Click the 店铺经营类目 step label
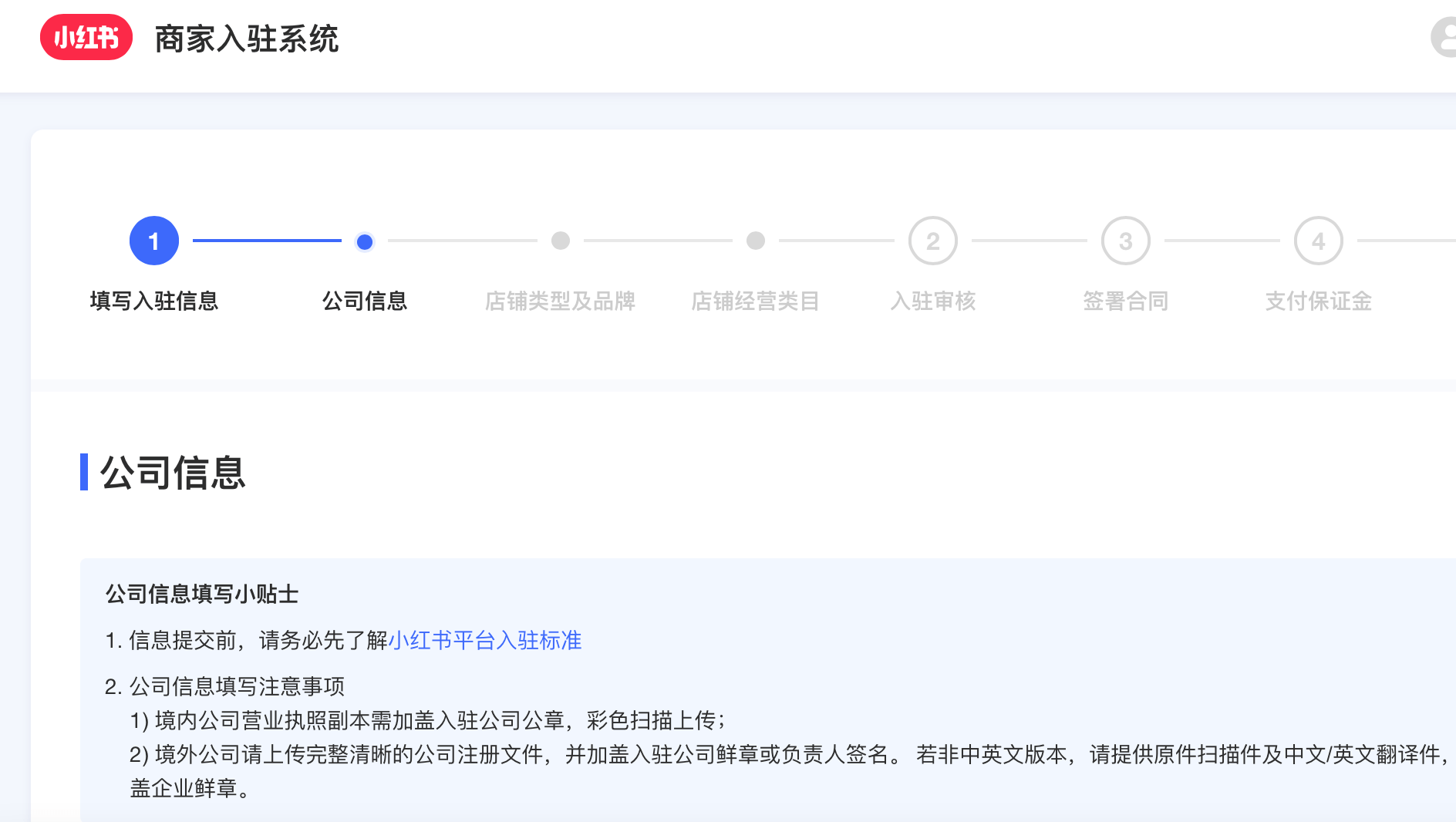Screen dimensions: 1456x822 755,301
